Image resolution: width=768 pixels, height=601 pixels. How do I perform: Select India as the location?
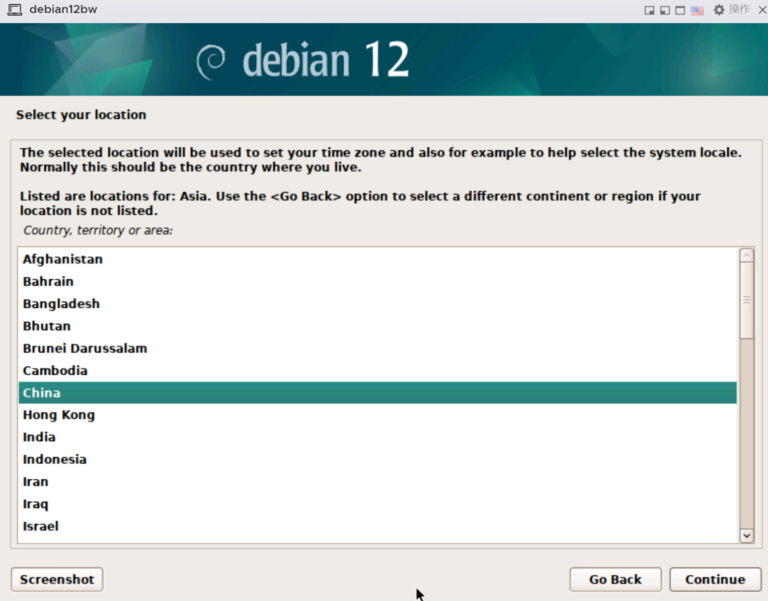pos(40,437)
